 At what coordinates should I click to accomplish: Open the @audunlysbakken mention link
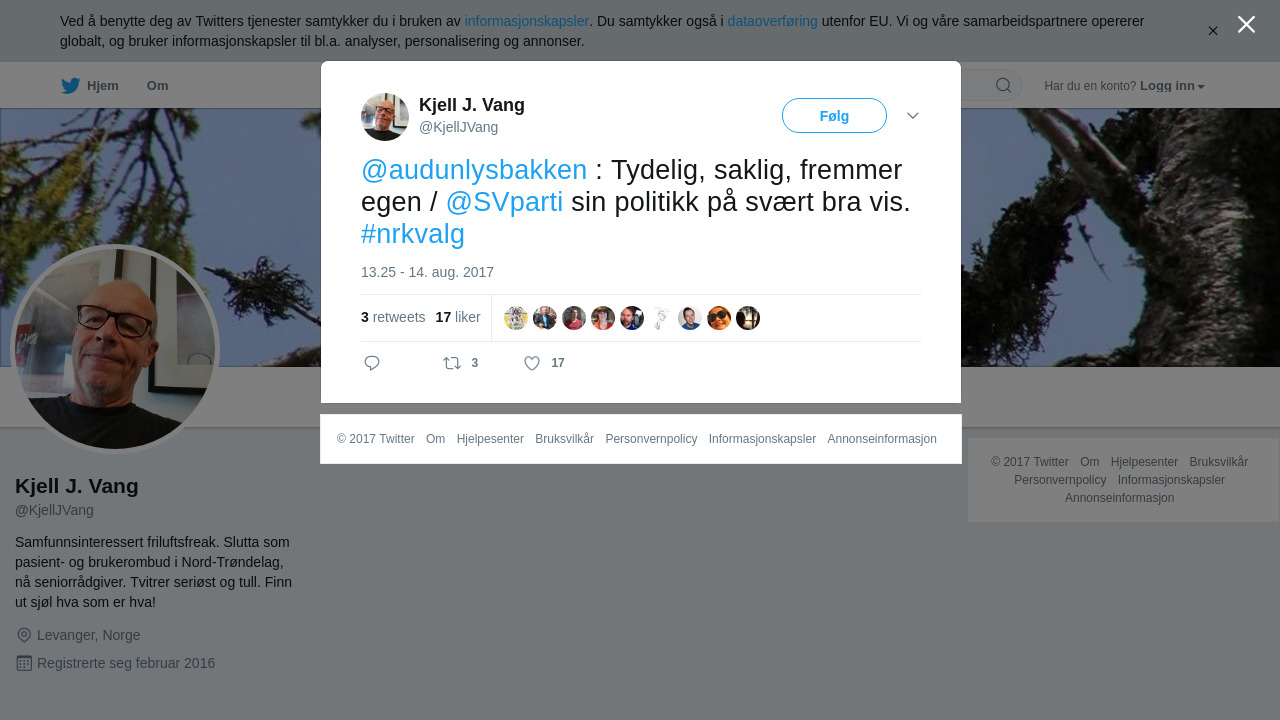point(474,170)
